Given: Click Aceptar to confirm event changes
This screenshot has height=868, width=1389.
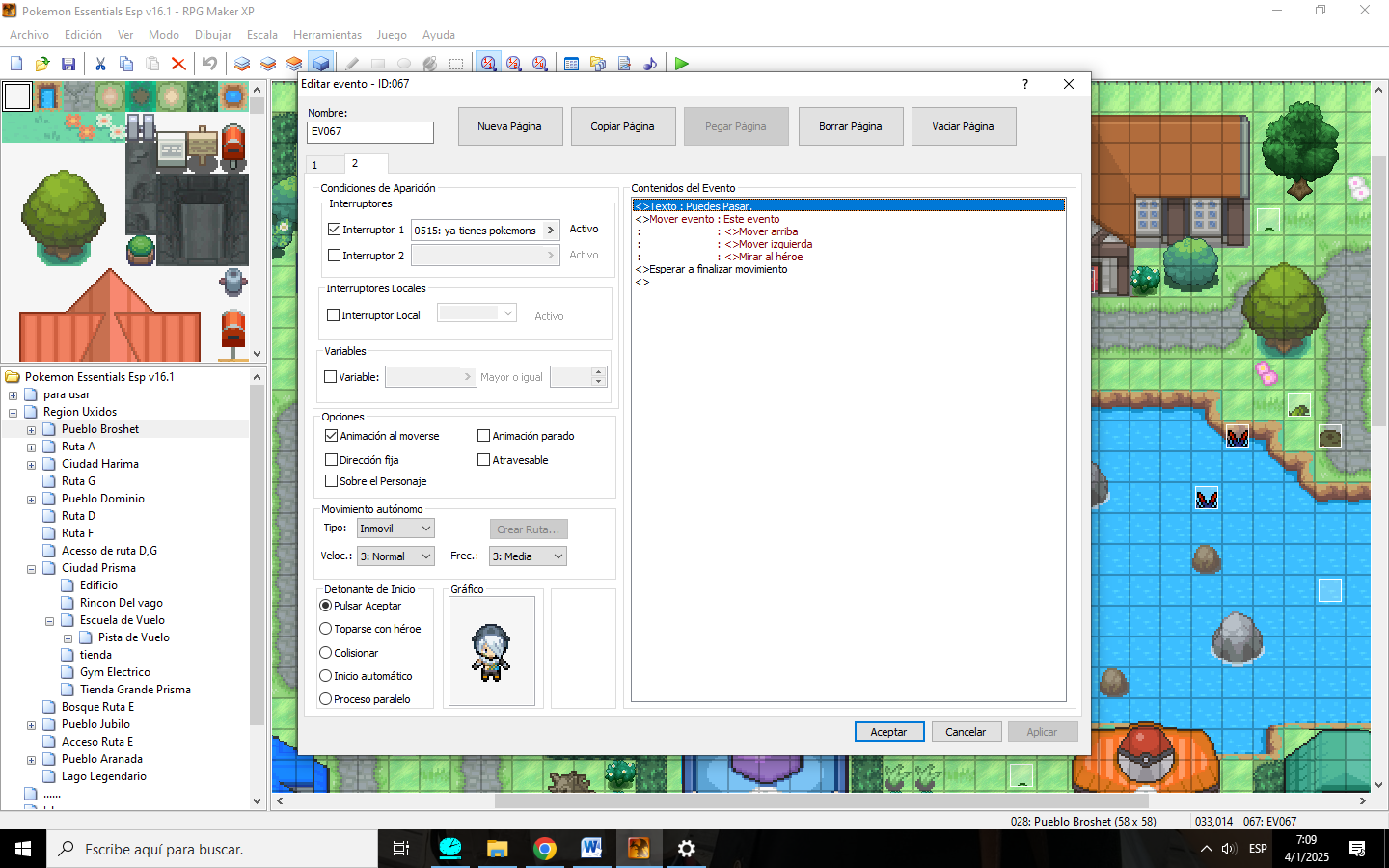Looking at the screenshot, I should (888, 732).
